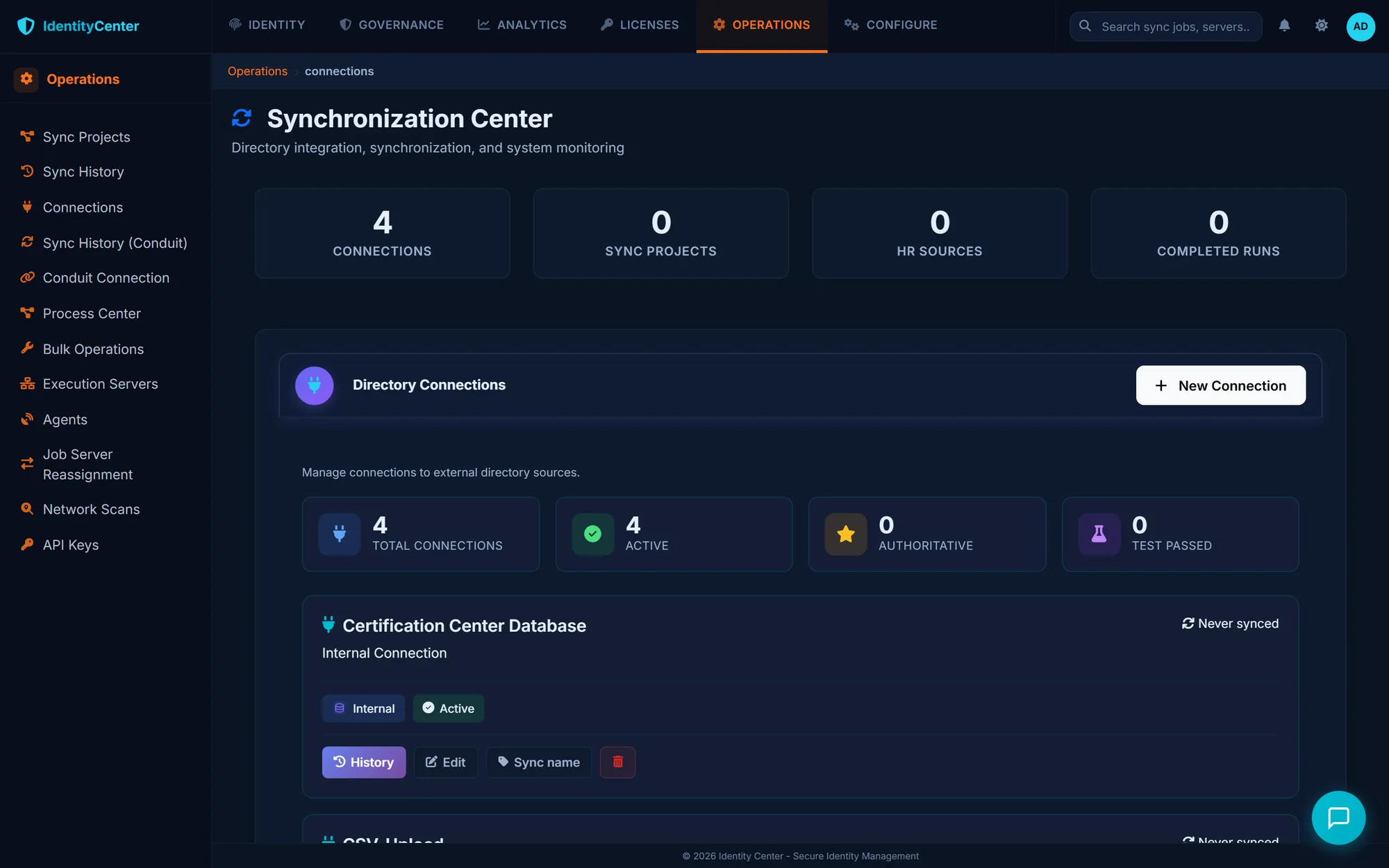
Task: Click the Sync History clock icon
Action: [x=27, y=172]
